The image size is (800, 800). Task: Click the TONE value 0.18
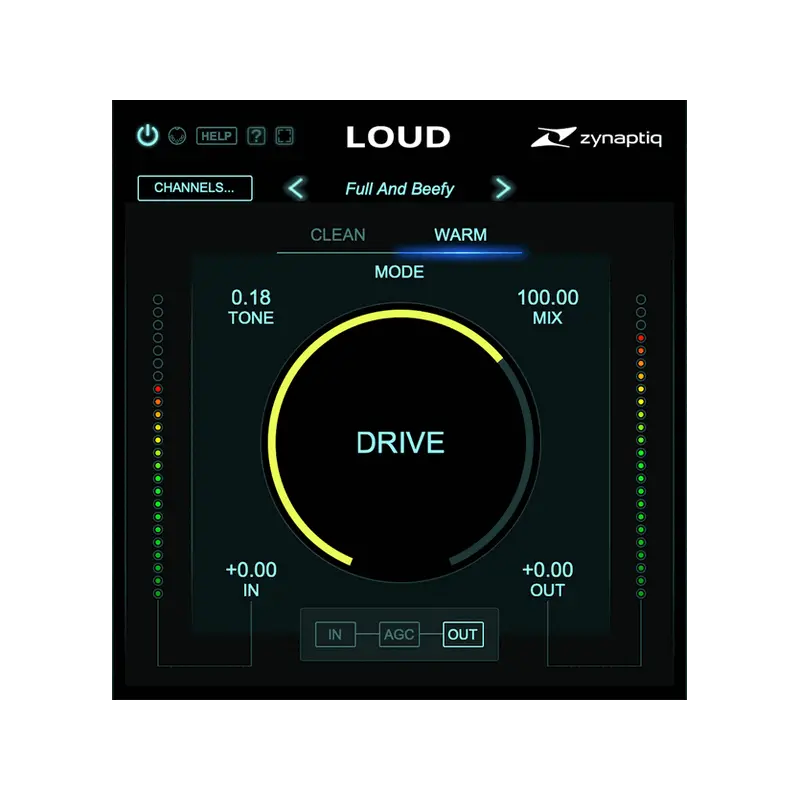(251, 297)
